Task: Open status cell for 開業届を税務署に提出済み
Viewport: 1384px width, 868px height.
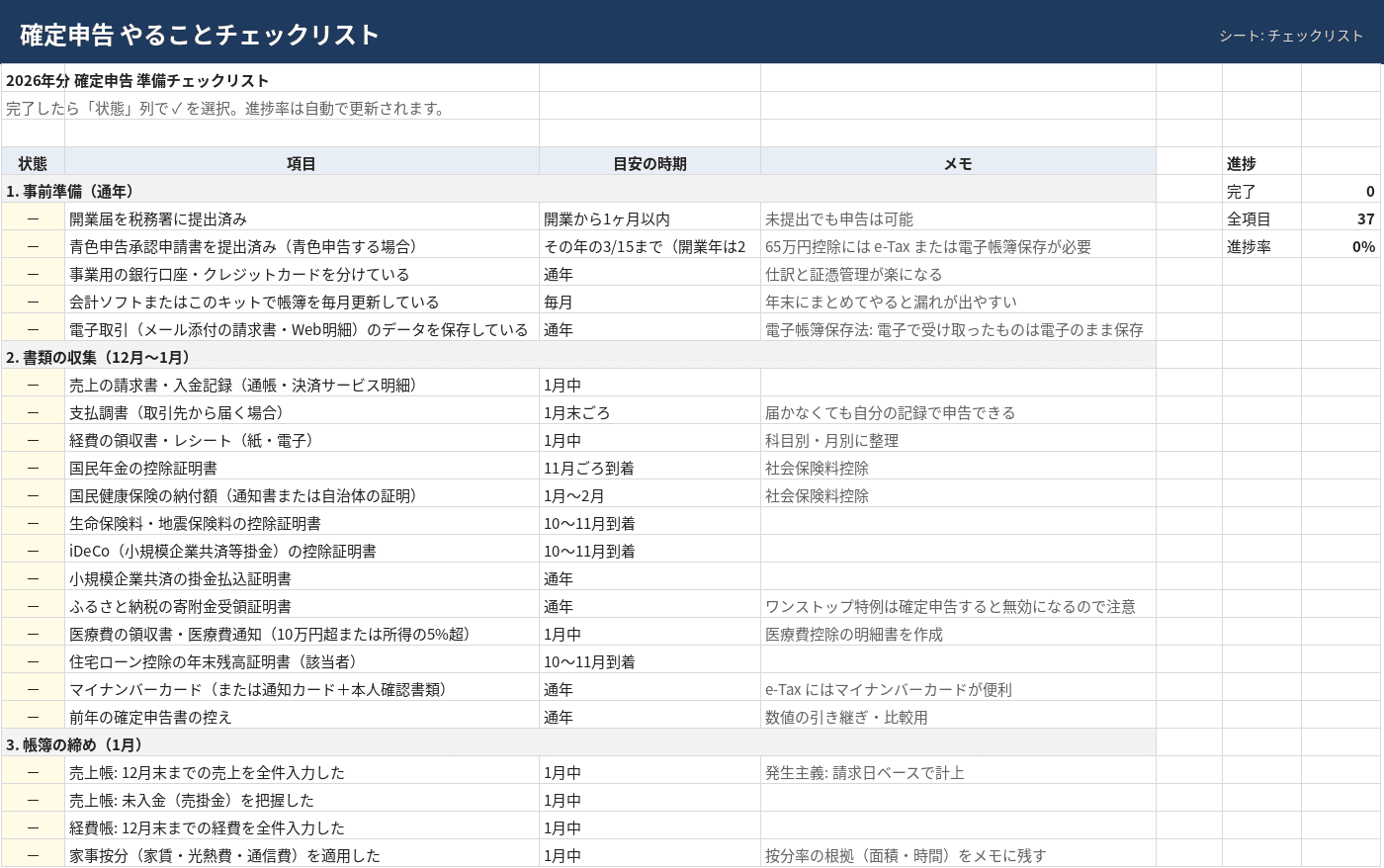Action: pos(33,218)
